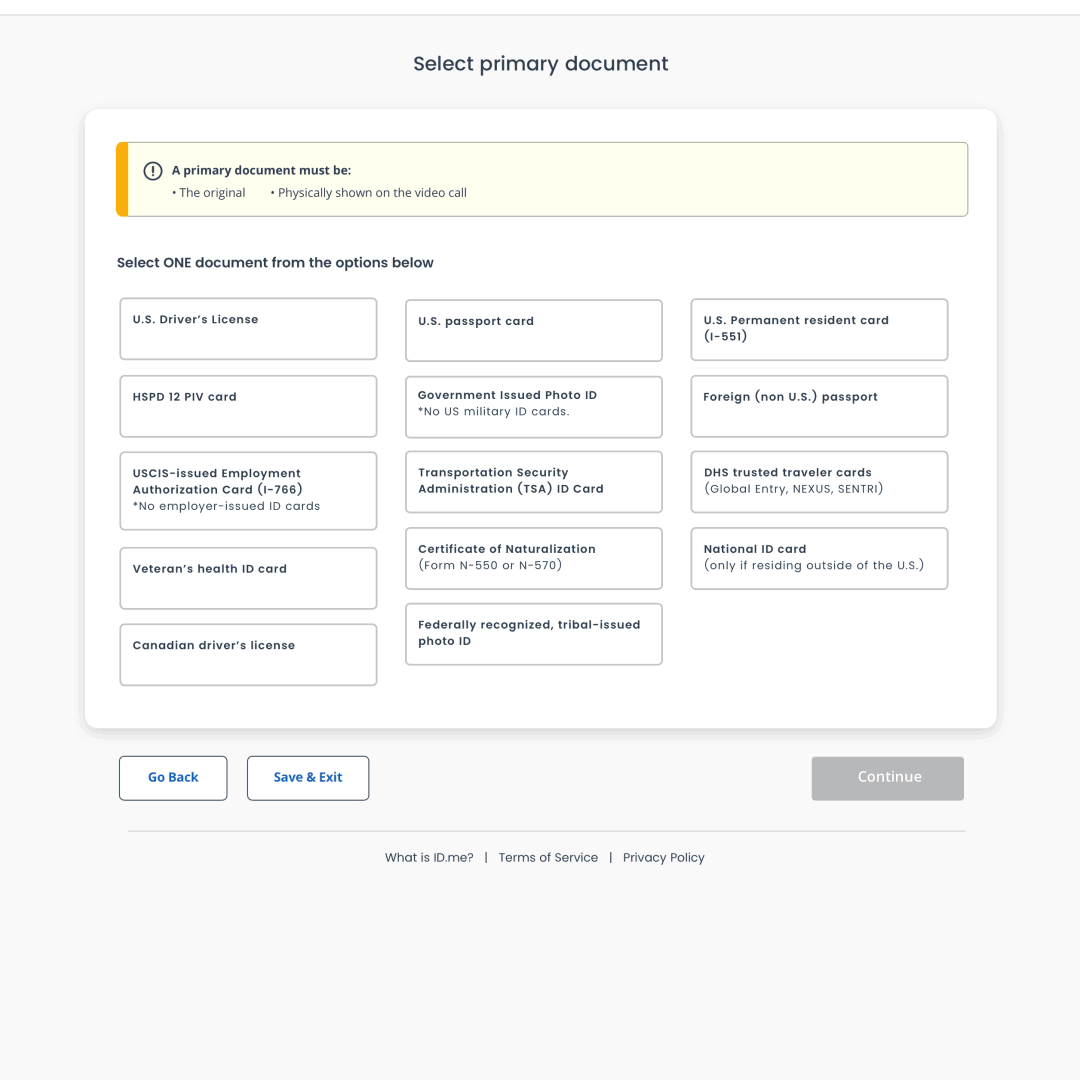1080x1080 pixels.
Task: Open the Privacy Policy page
Action: (664, 857)
